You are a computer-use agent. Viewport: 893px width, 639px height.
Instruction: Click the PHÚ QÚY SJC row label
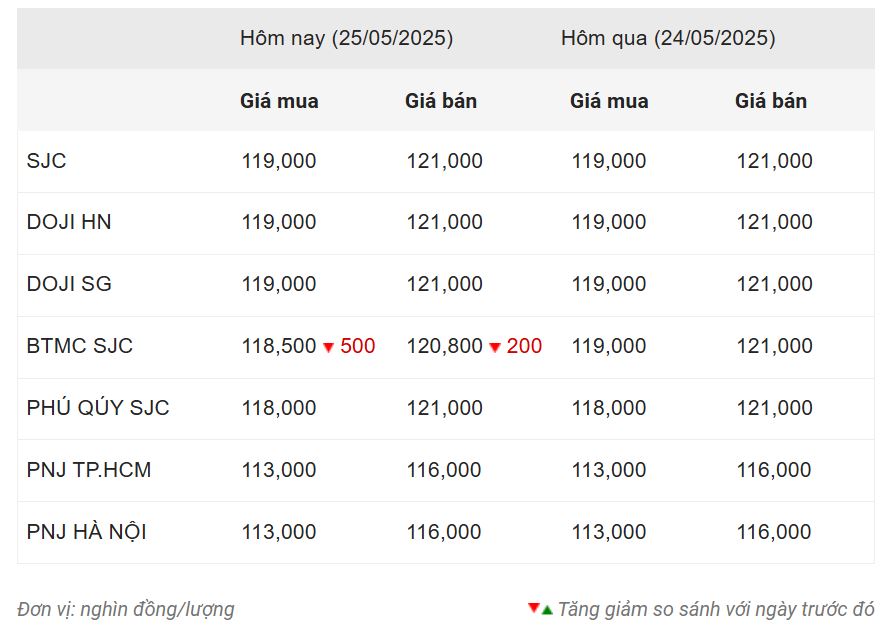(98, 407)
